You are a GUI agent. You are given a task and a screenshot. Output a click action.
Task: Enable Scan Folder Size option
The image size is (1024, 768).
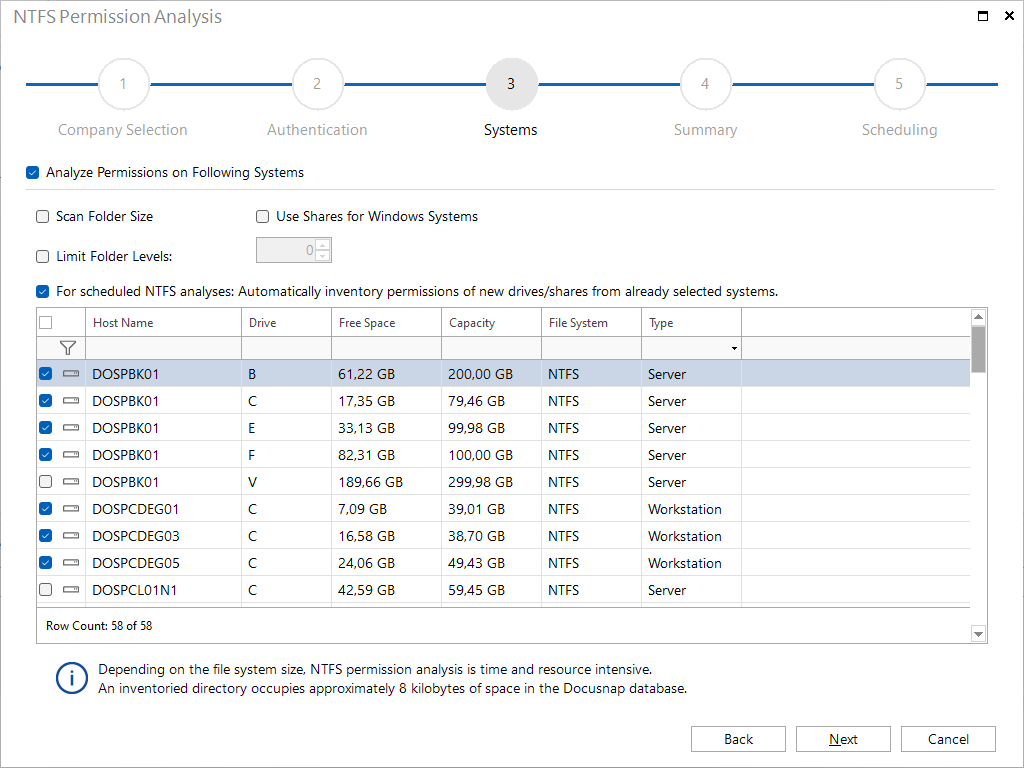click(42, 216)
